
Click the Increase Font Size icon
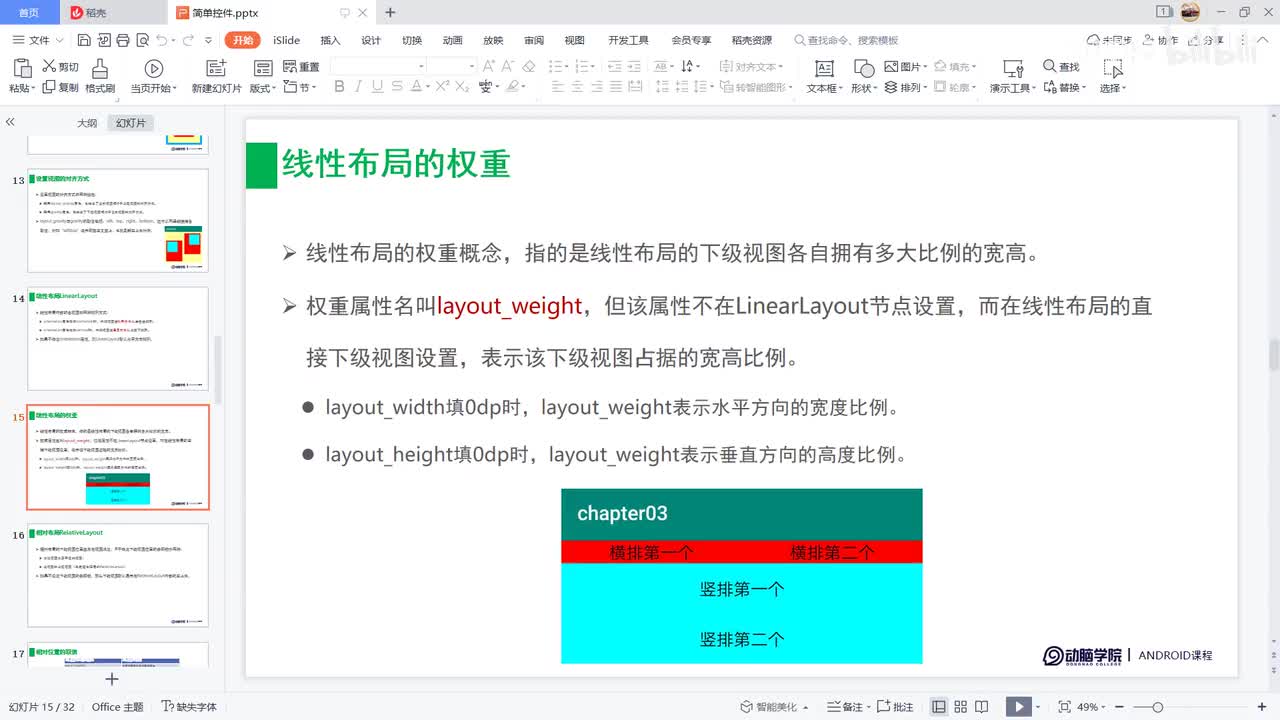489,66
